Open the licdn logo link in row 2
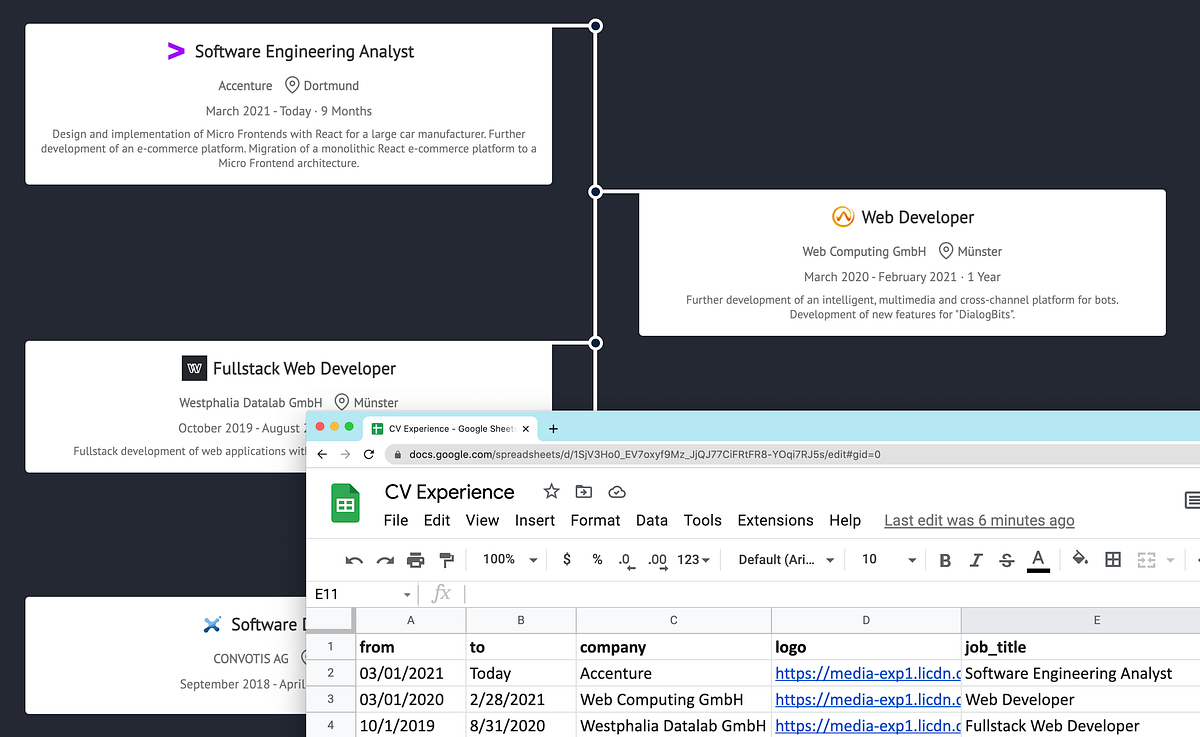Image resolution: width=1200 pixels, height=737 pixels. pos(866,673)
